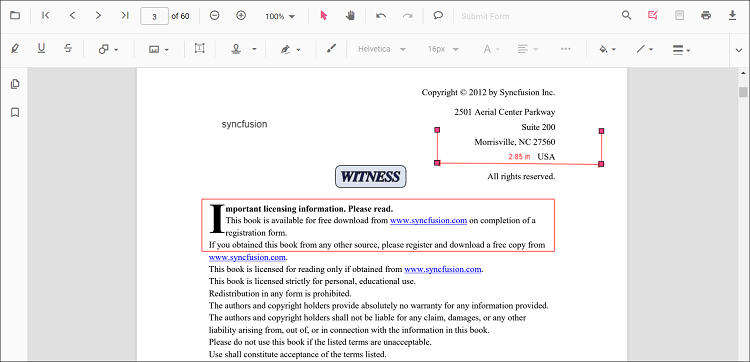
Task: Click the scrollbar up arrow
Action: click(x=743, y=73)
